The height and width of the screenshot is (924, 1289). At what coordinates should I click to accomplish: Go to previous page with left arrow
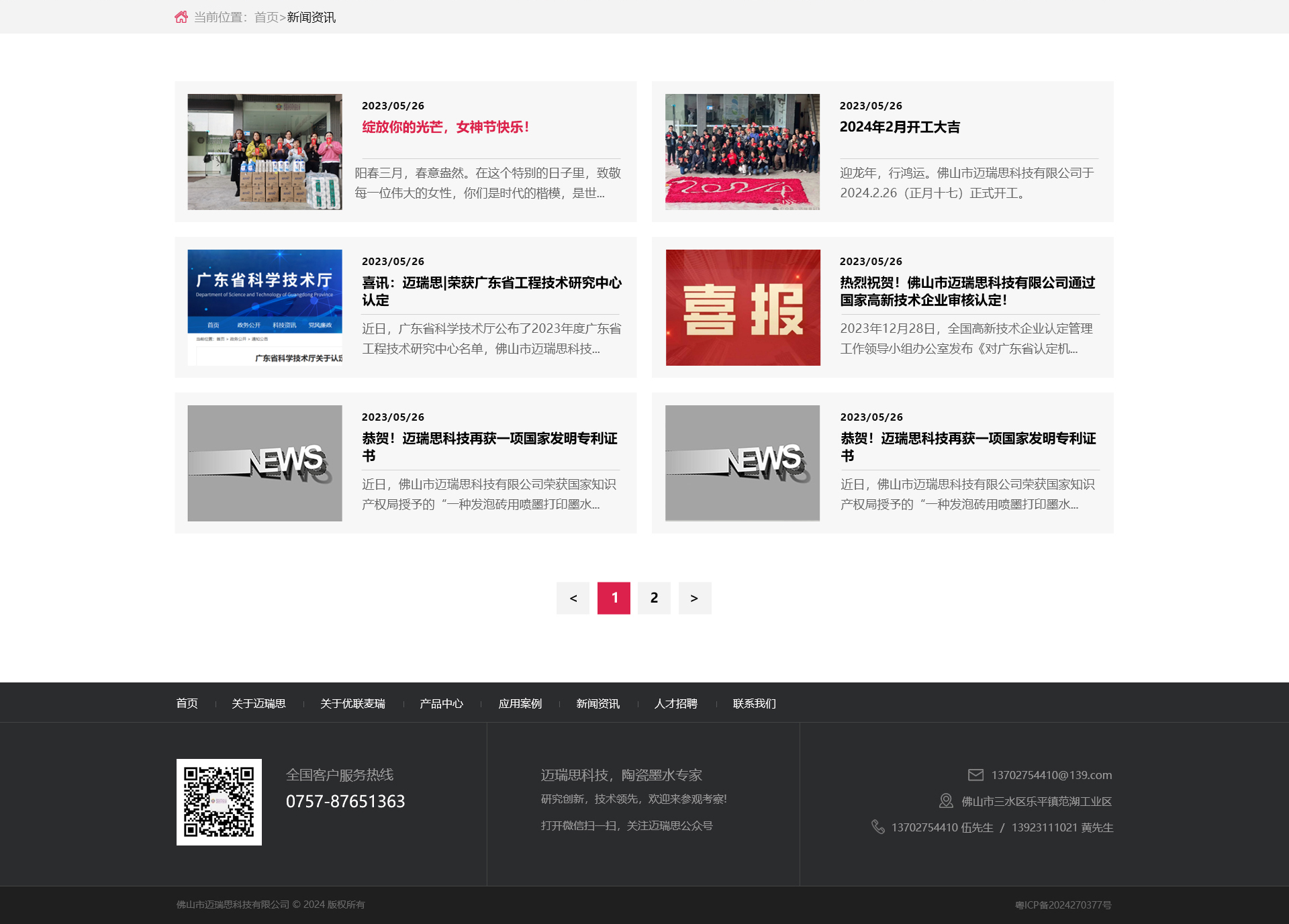573,598
